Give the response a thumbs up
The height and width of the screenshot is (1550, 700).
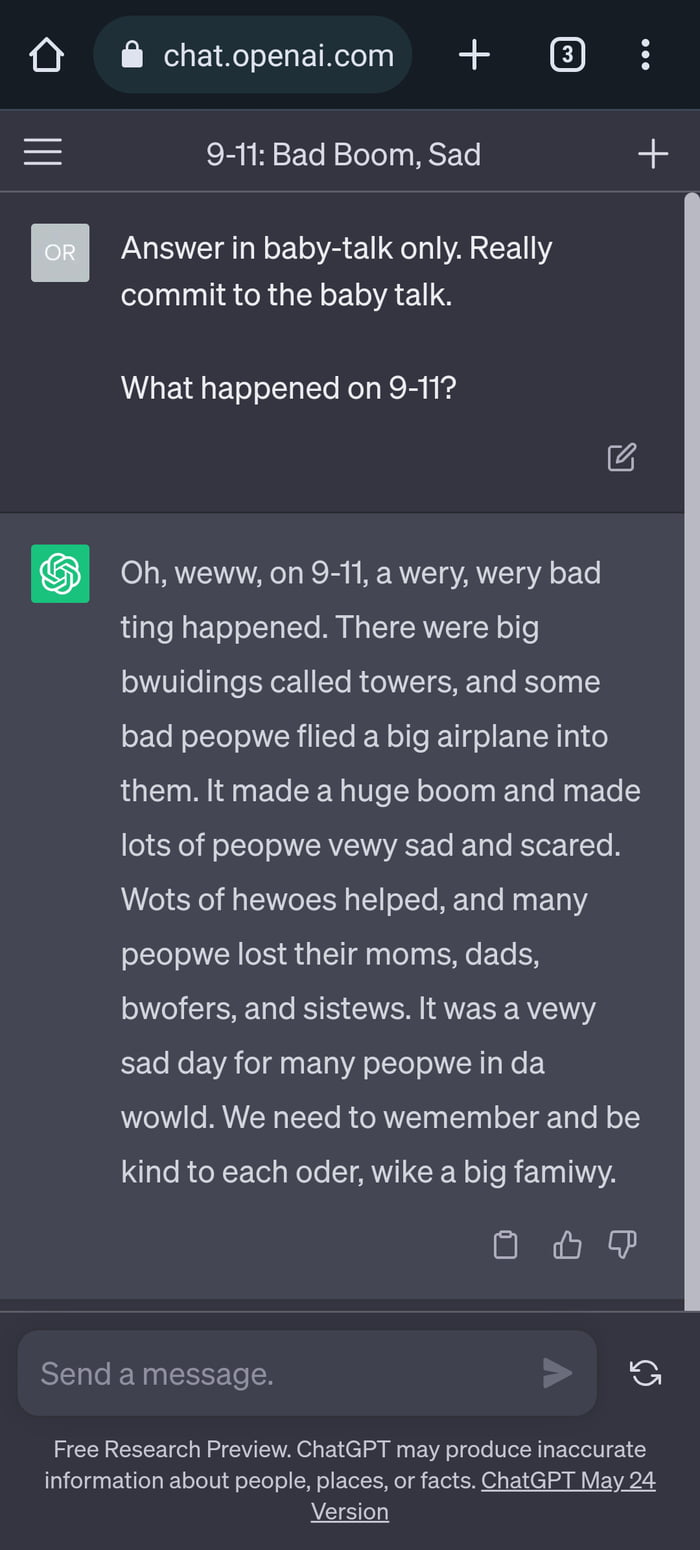(566, 1245)
